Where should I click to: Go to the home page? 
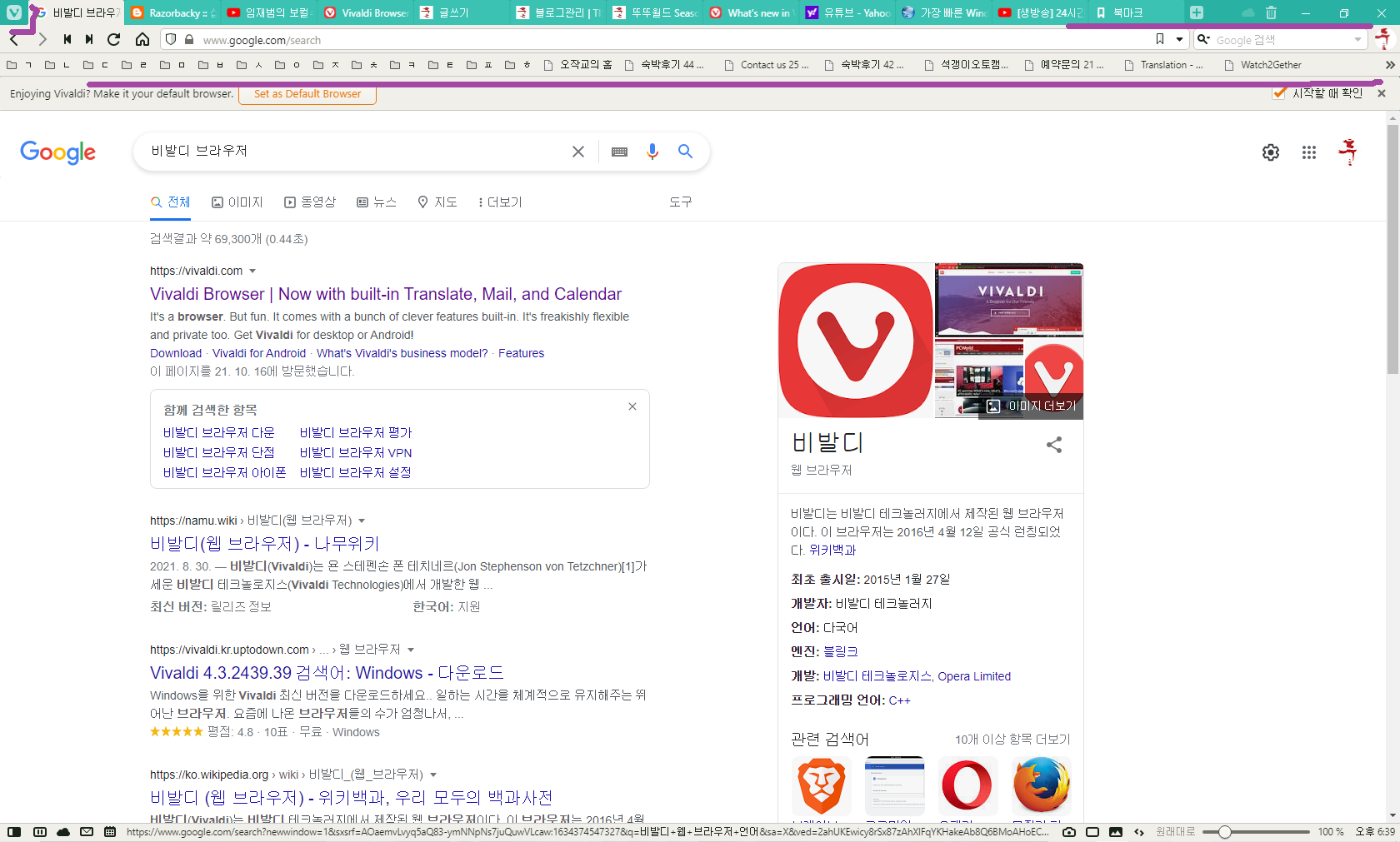[x=142, y=39]
